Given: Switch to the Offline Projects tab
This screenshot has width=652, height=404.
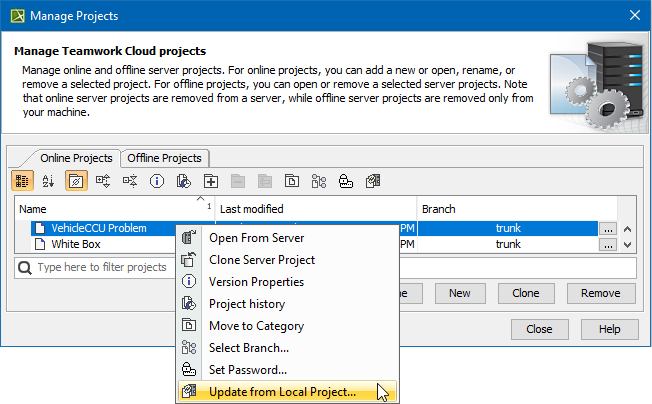Looking at the screenshot, I should 165,158.
